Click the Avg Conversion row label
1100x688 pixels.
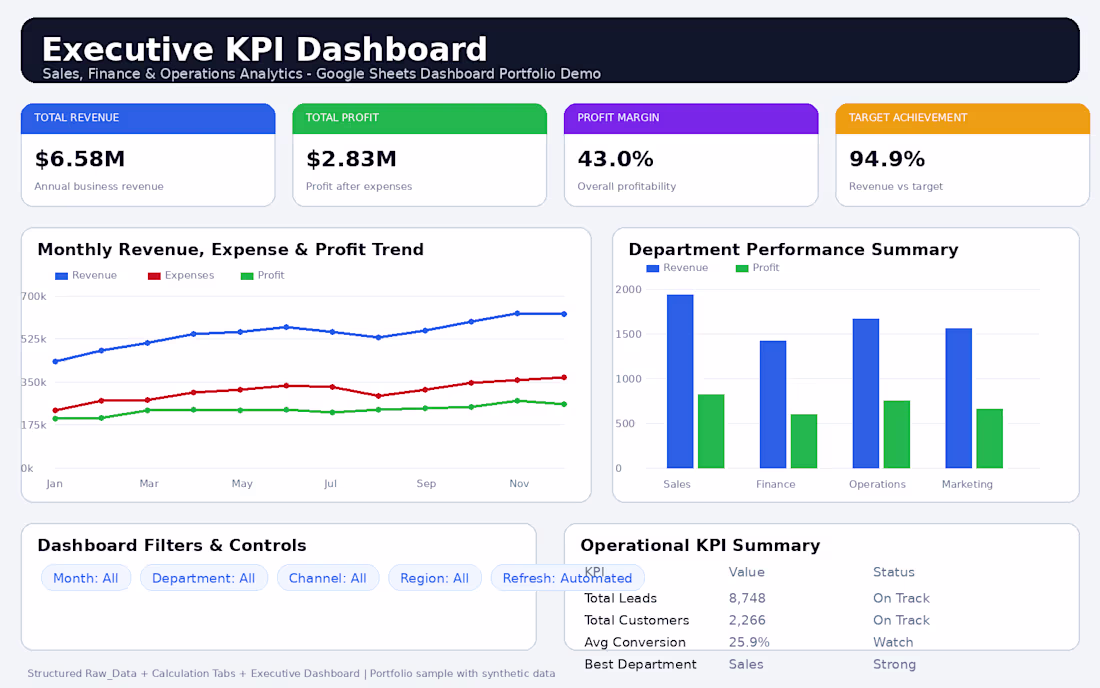pos(635,642)
